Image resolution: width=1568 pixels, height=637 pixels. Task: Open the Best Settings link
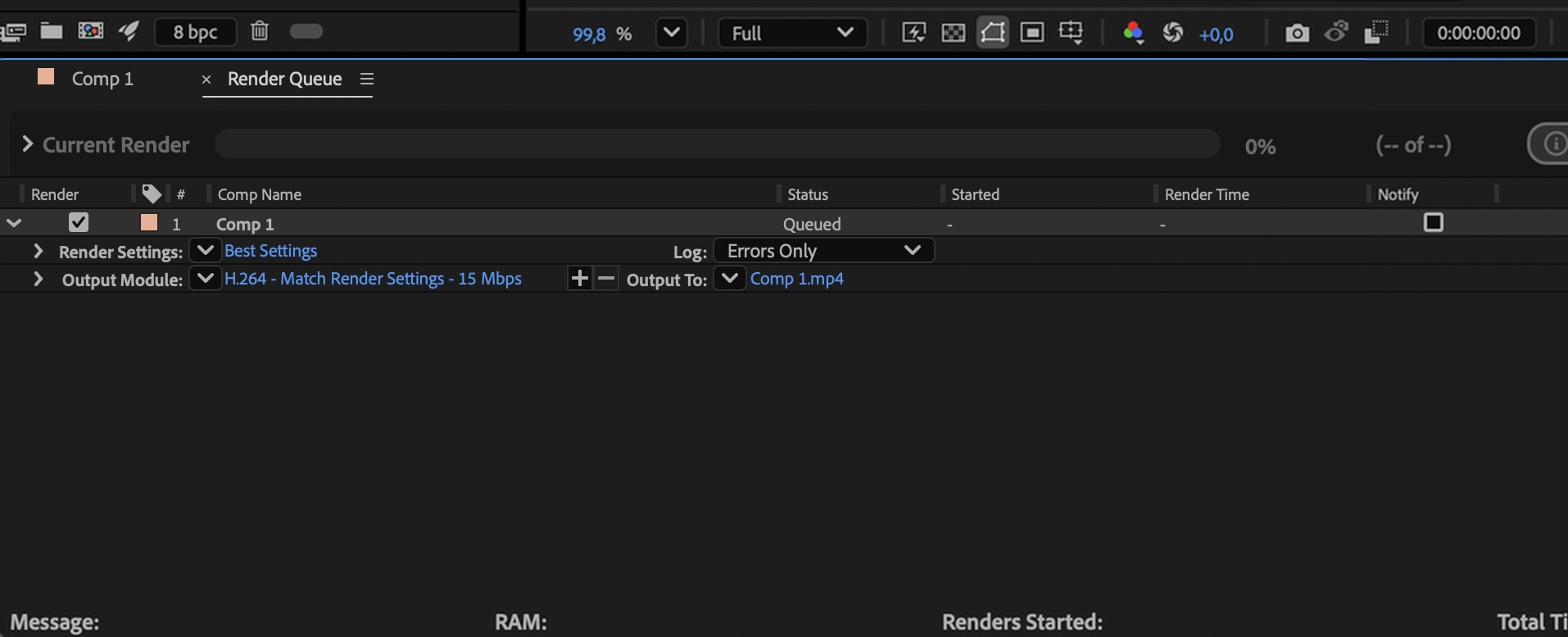(270, 251)
